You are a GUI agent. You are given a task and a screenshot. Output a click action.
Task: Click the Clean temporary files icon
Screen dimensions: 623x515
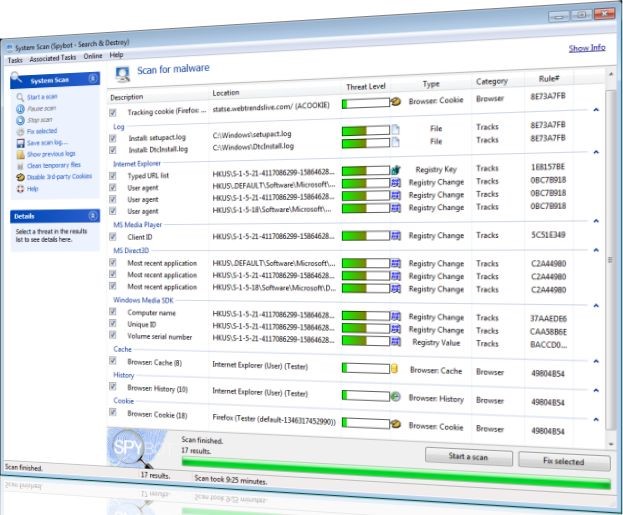[21, 166]
